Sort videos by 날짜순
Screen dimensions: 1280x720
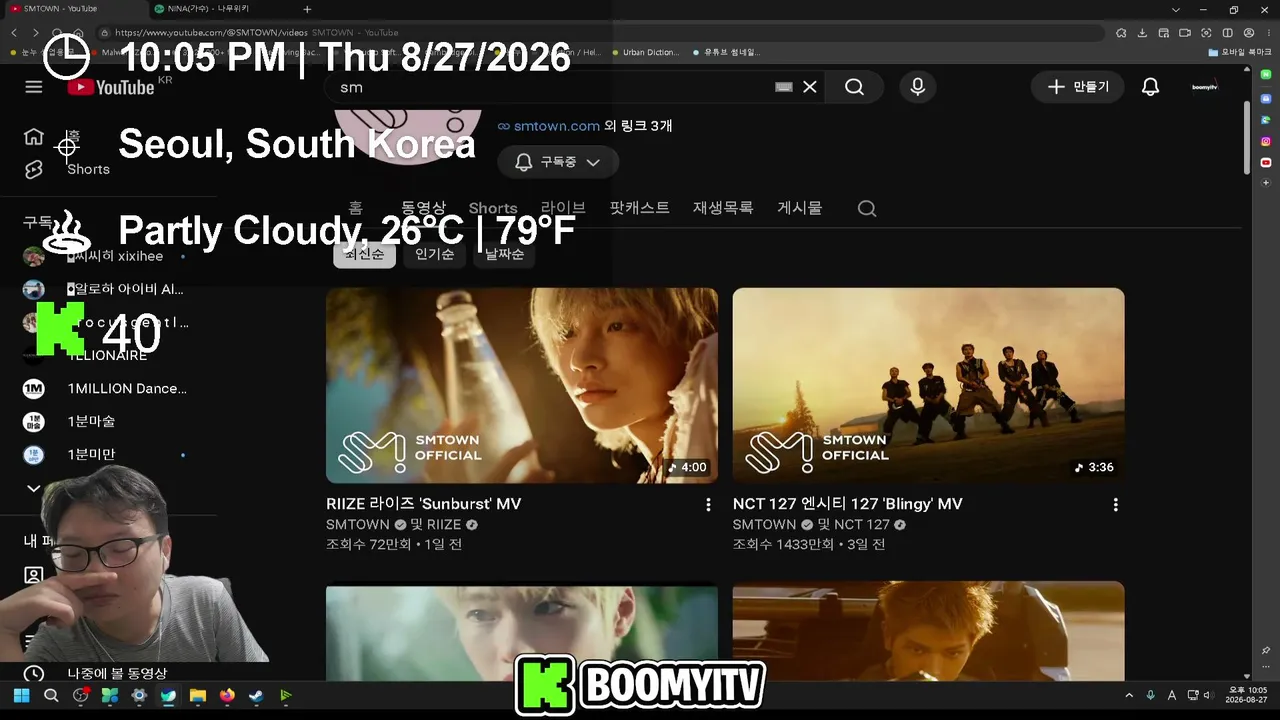pos(505,254)
